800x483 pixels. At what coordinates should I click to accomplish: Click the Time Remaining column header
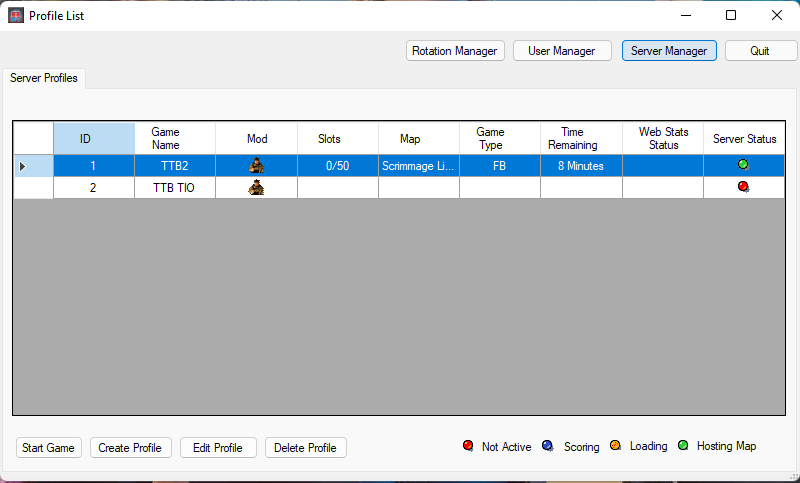582,139
